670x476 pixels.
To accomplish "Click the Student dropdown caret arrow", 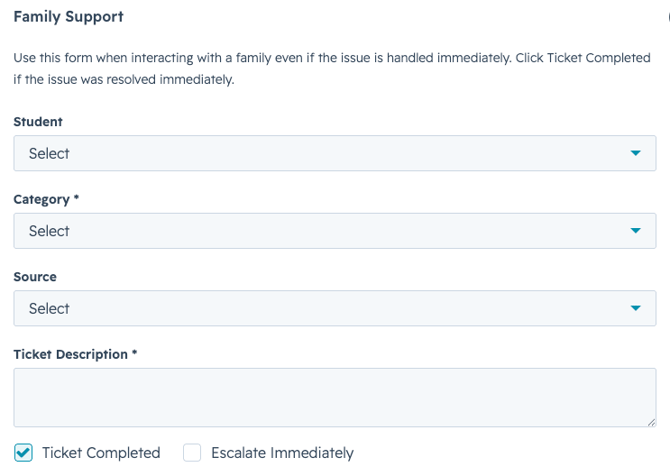I will click(635, 153).
